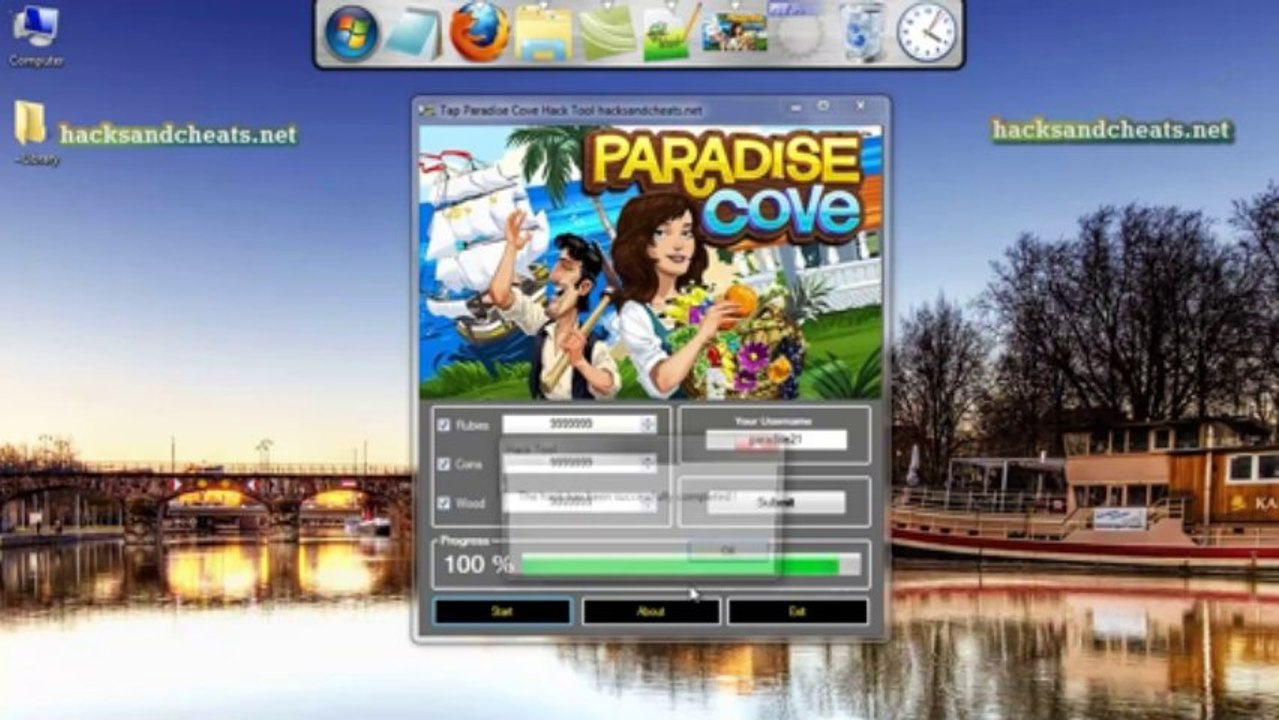
Task: Click the Exit button
Action: click(797, 611)
